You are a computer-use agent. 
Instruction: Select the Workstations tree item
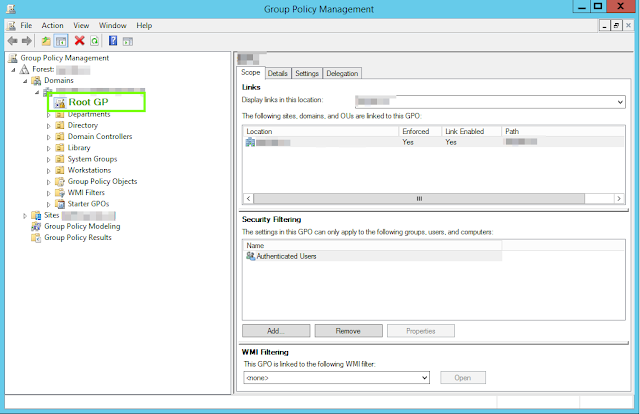click(x=89, y=170)
